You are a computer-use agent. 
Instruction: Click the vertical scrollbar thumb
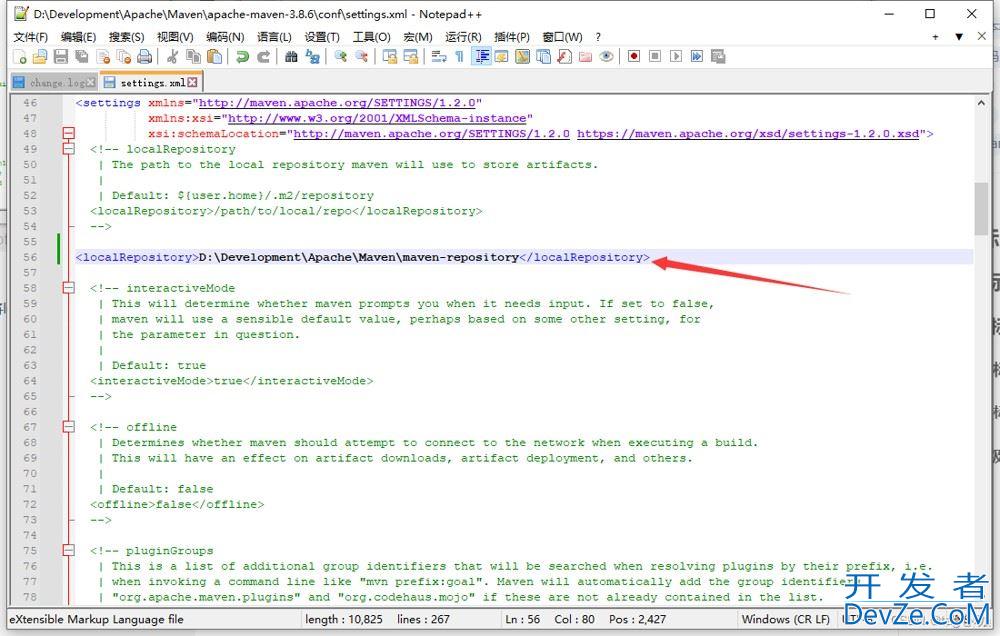click(x=981, y=209)
